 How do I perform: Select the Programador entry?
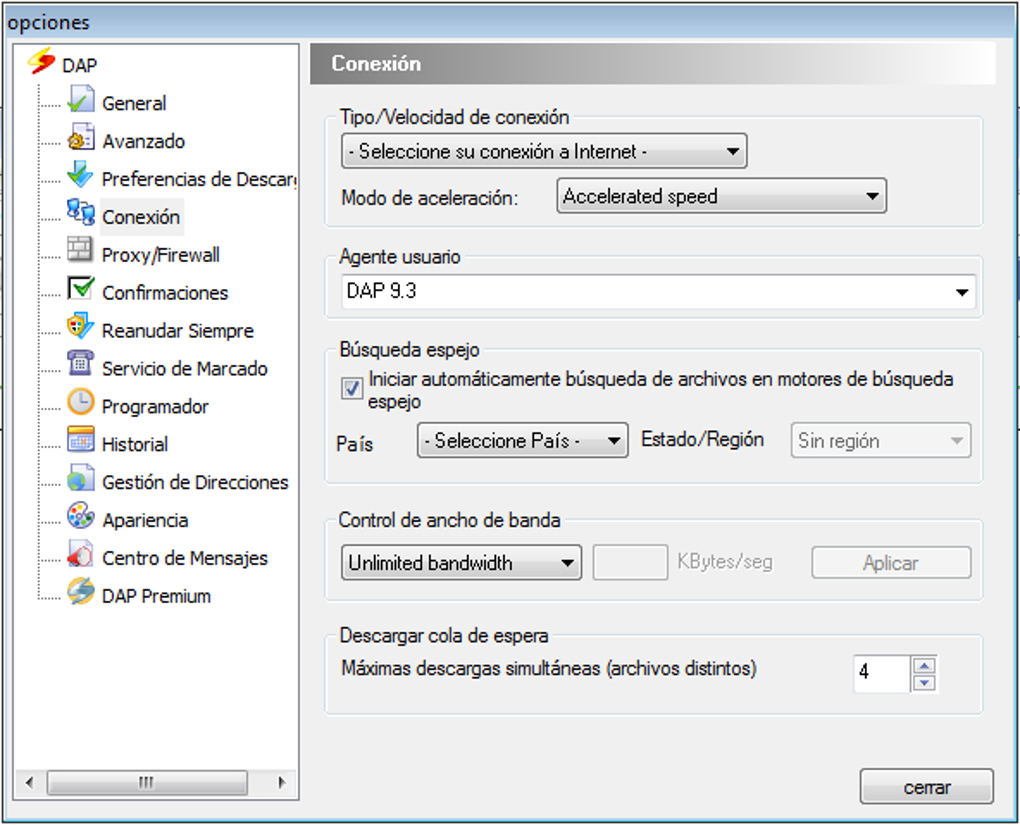coord(155,407)
